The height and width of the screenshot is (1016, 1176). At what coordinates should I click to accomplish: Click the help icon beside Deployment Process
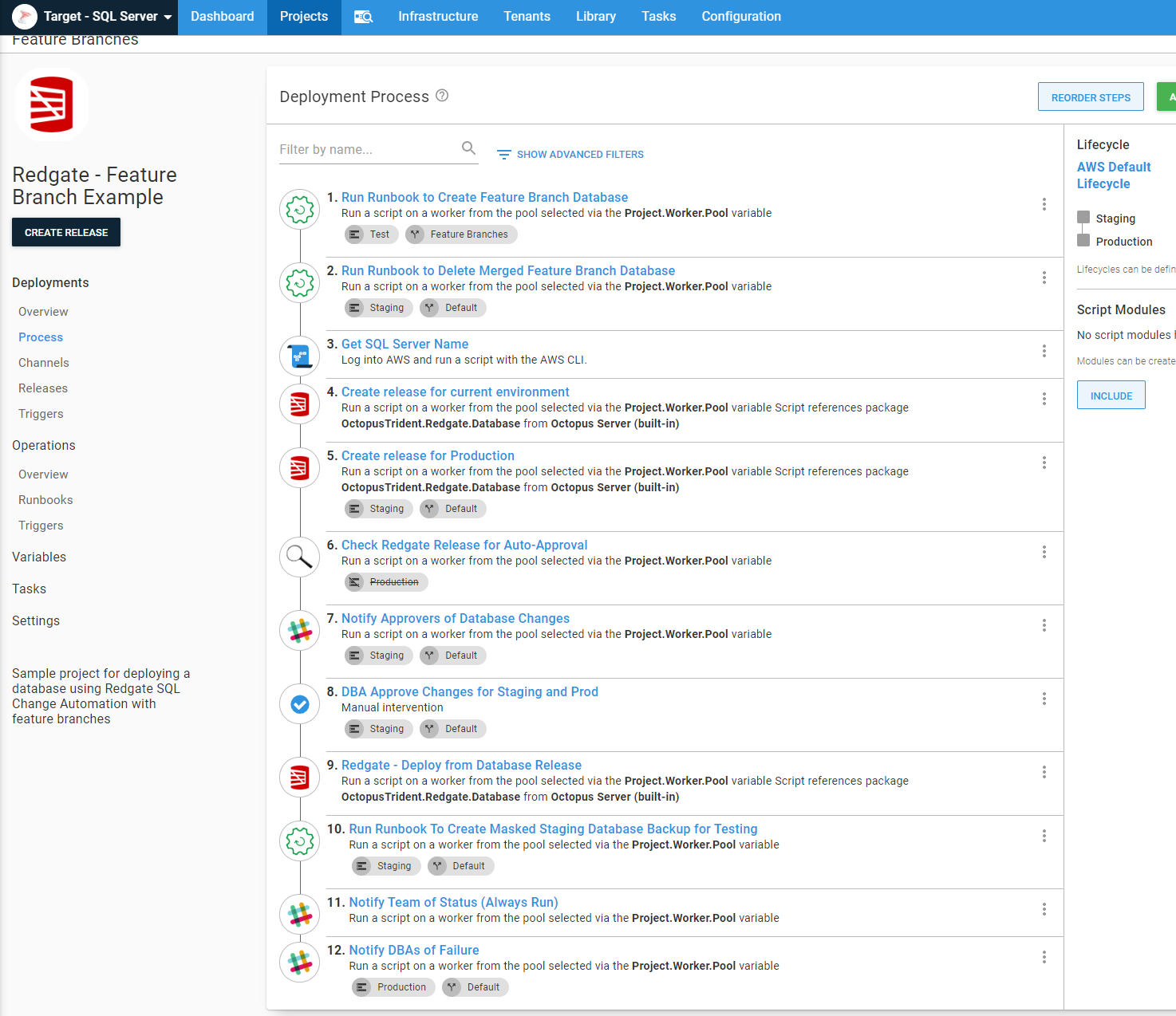pyautogui.click(x=442, y=96)
